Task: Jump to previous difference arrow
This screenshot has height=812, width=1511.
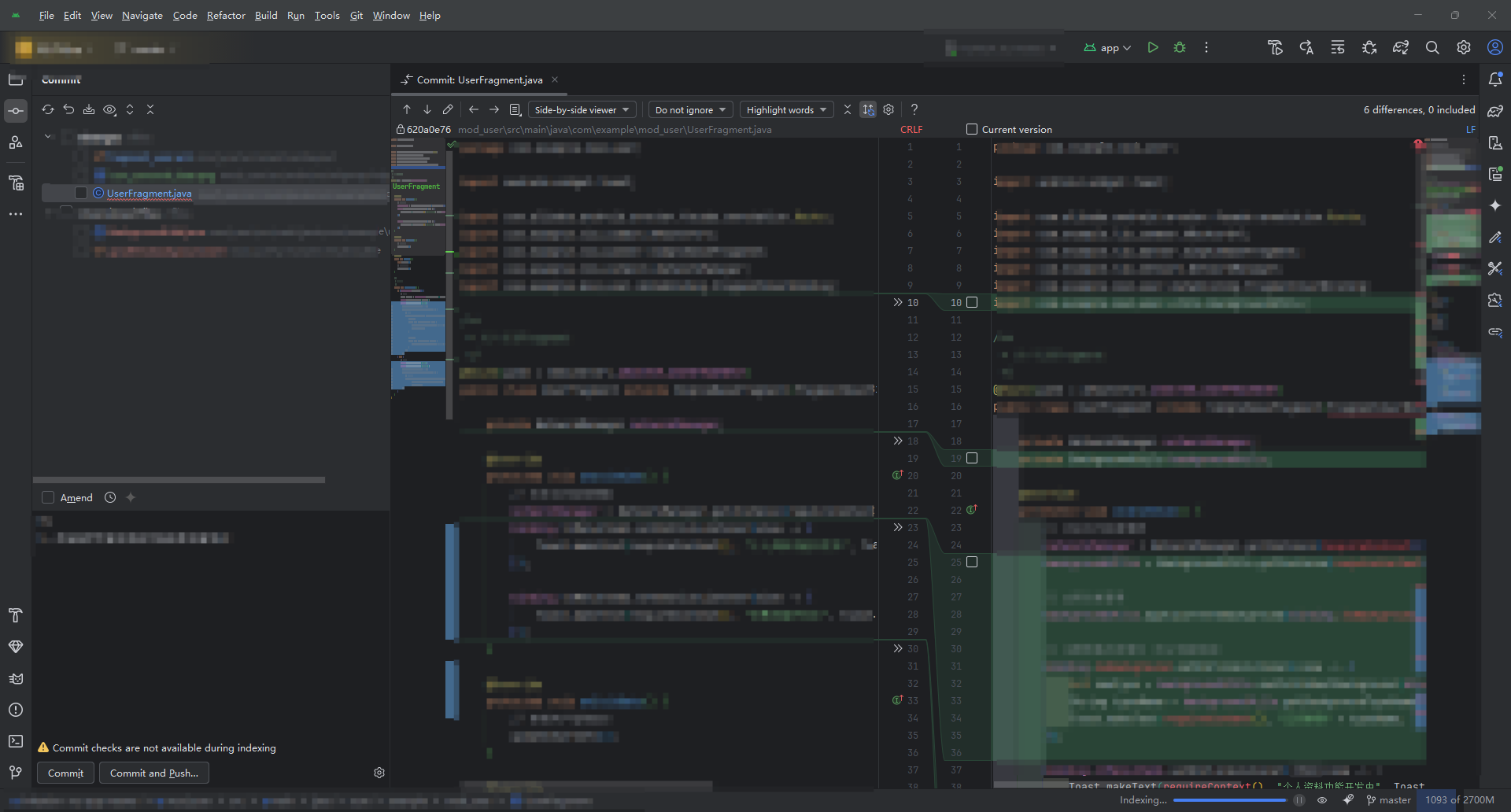Action: pos(407,109)
